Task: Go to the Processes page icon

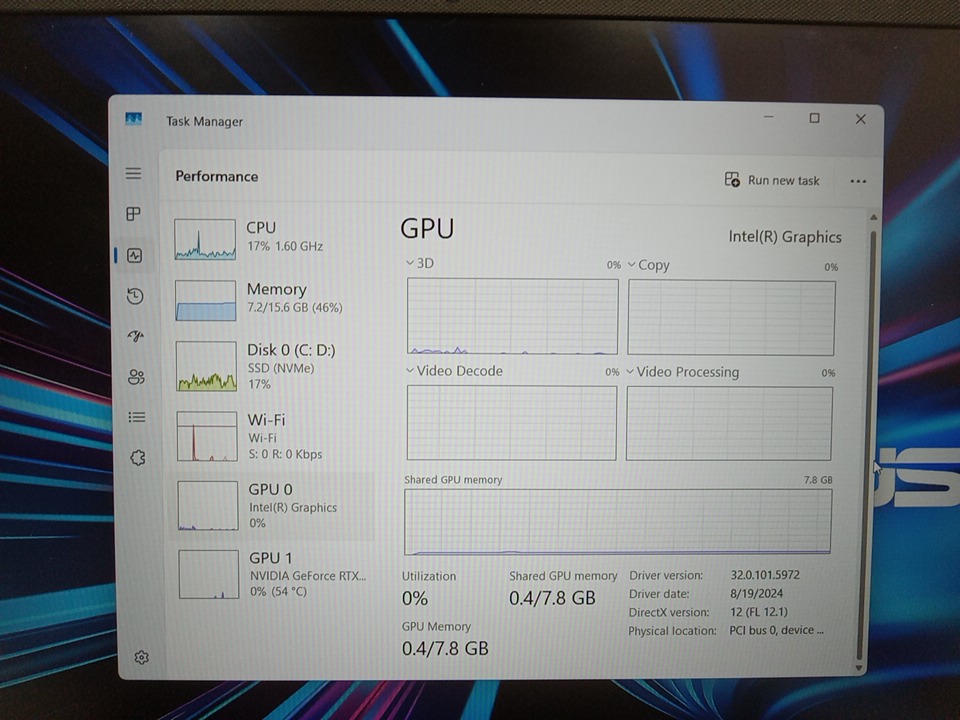Action: click(134, 214)
